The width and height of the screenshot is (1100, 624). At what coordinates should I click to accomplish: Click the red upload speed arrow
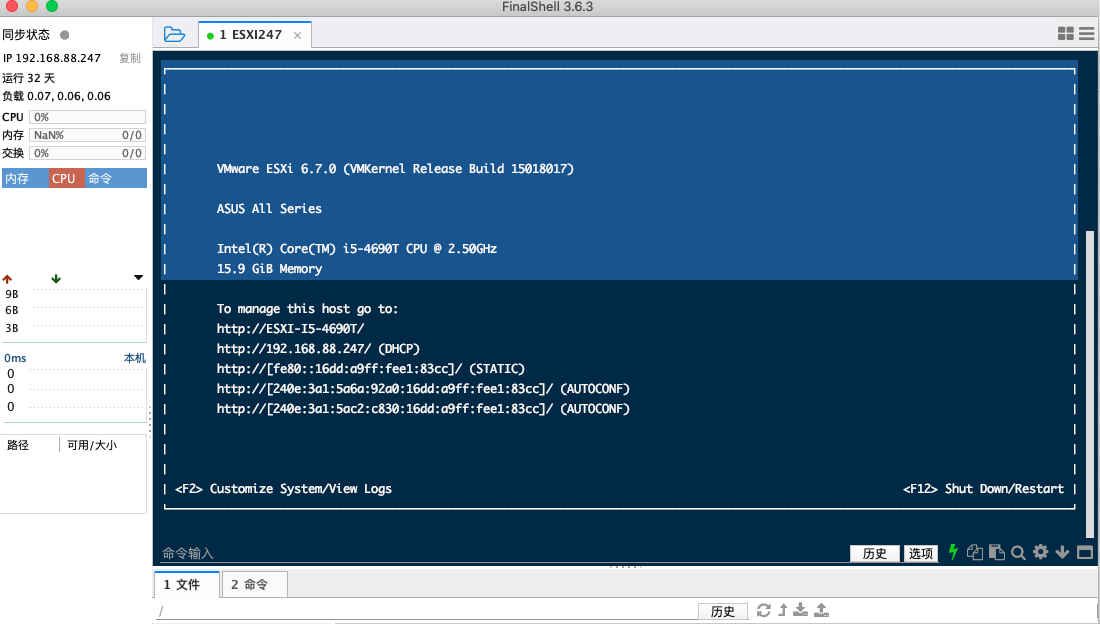point(8,279)
